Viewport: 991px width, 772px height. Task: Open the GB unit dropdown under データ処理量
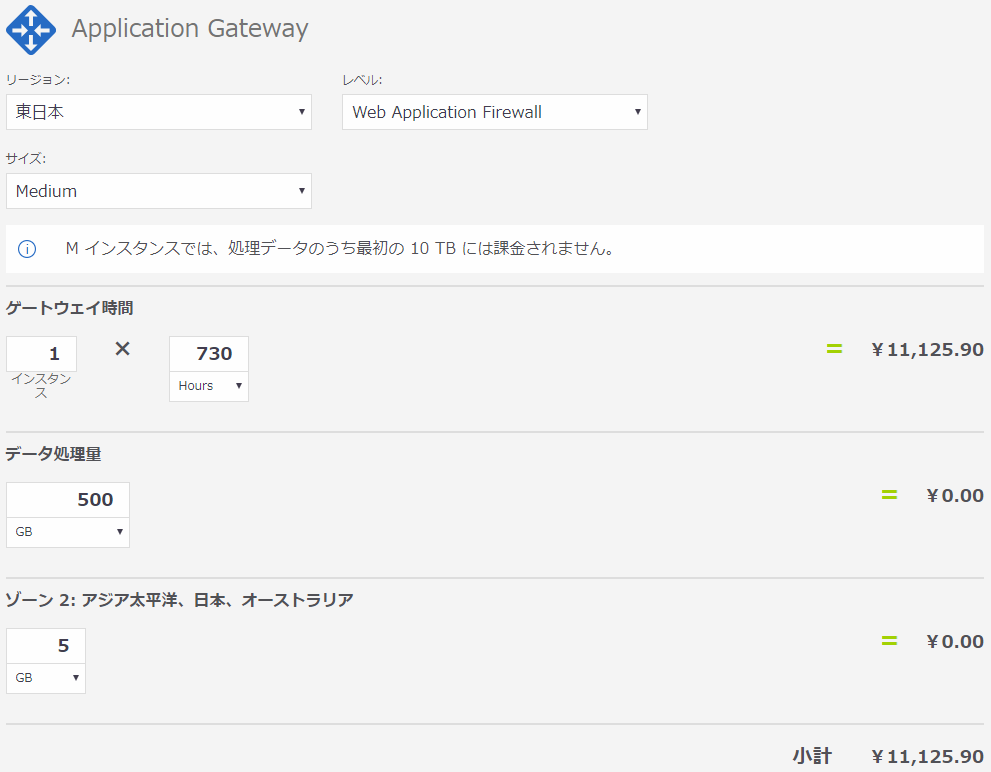click(68, 532)
